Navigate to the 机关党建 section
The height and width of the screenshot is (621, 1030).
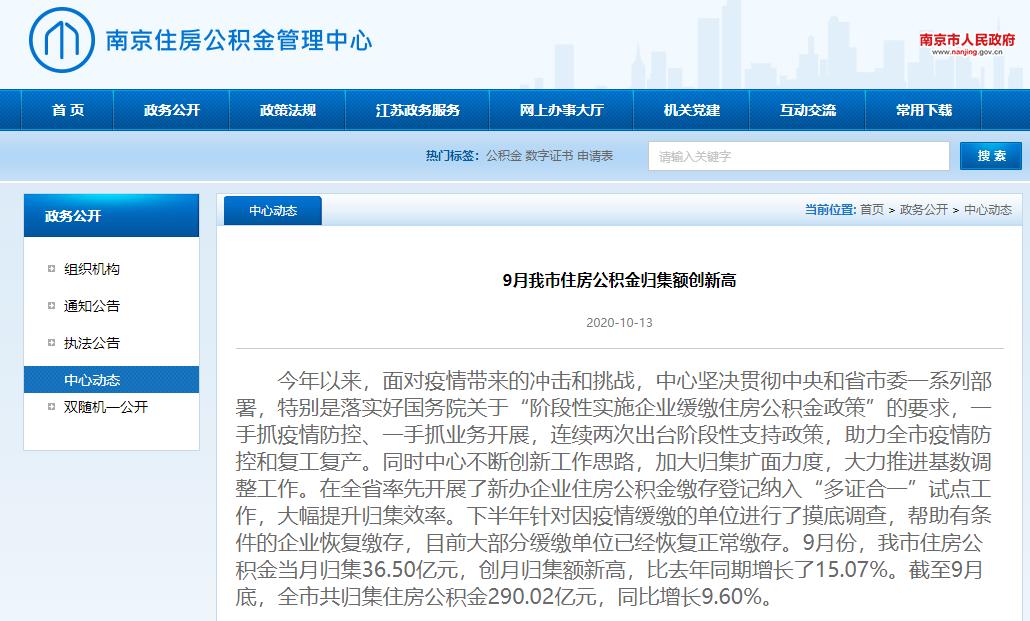[x=692, y=110]
